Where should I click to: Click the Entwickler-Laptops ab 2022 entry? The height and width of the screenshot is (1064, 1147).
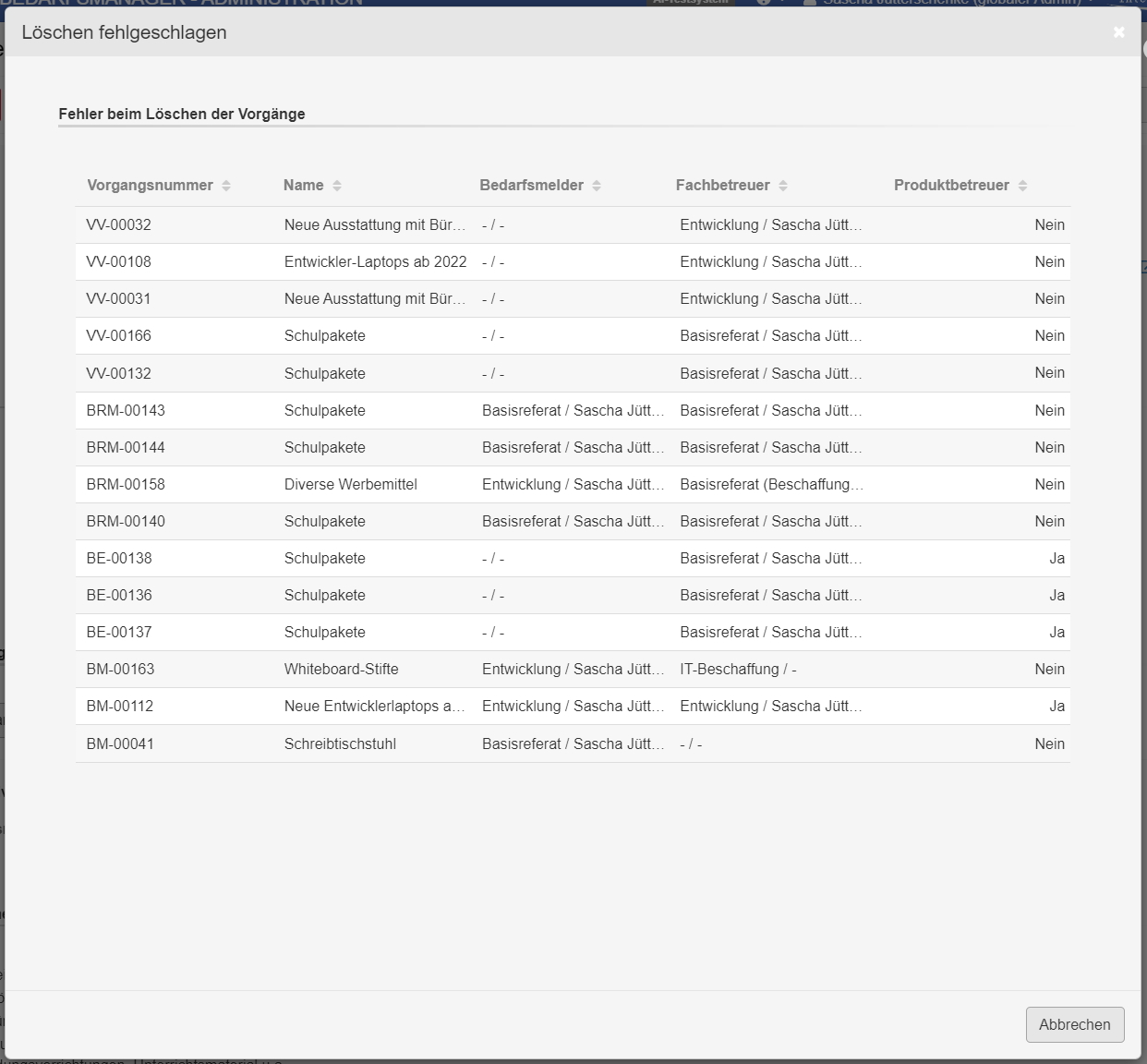click(375, 262)
